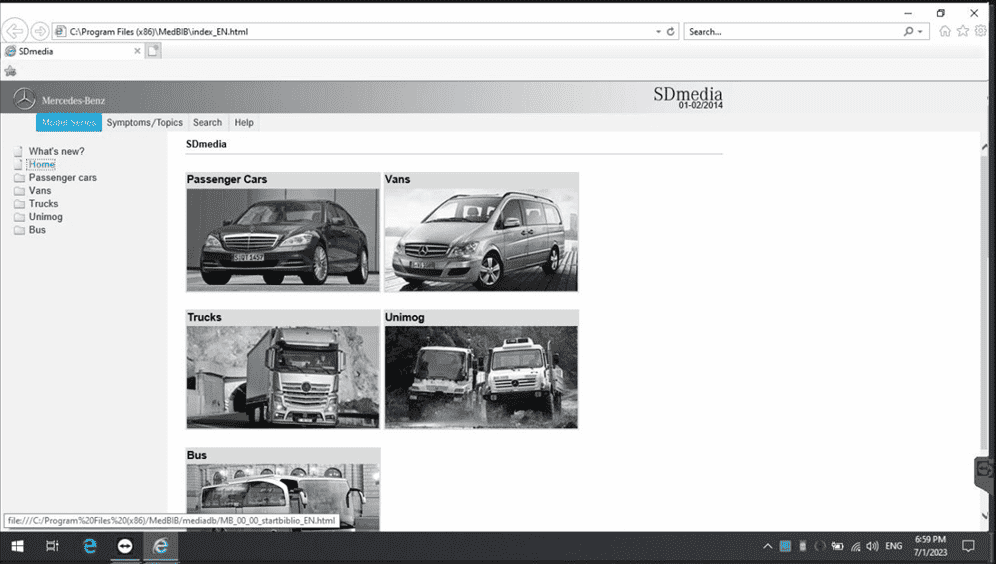Open the Trucks thumbnail image

pos(283,377)
